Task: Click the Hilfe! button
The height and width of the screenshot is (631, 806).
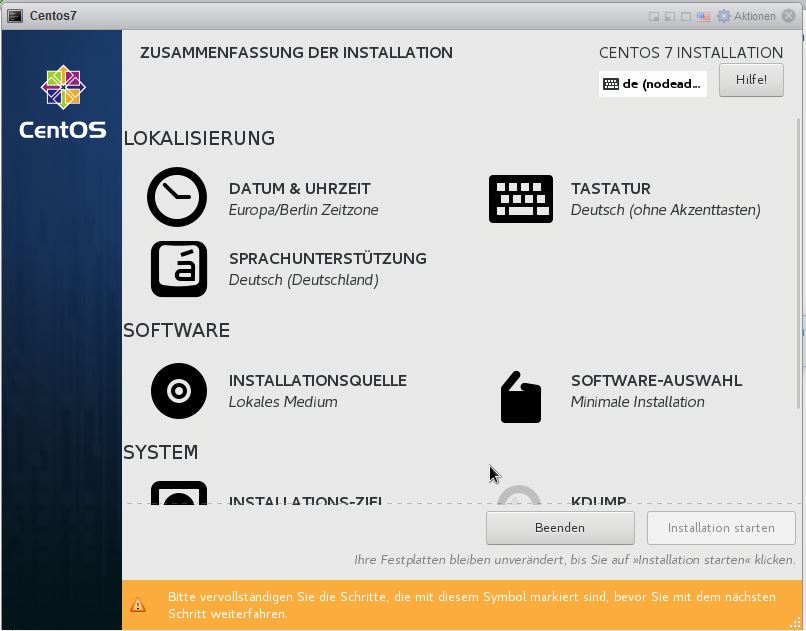Action: pyautogui.click(x=751, y=80)
